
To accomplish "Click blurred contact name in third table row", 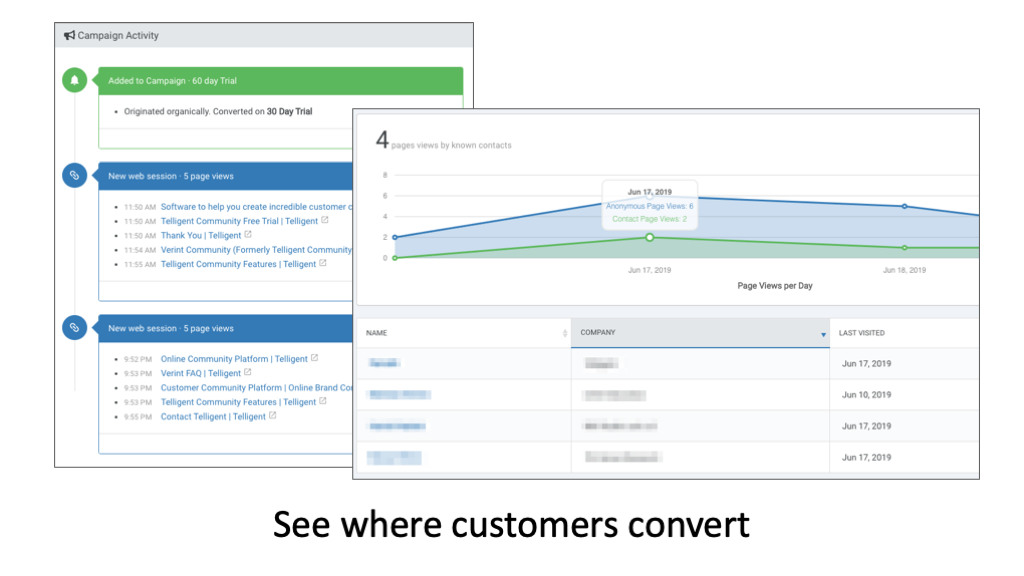I will pyautogui.click(x=397, y=426).
